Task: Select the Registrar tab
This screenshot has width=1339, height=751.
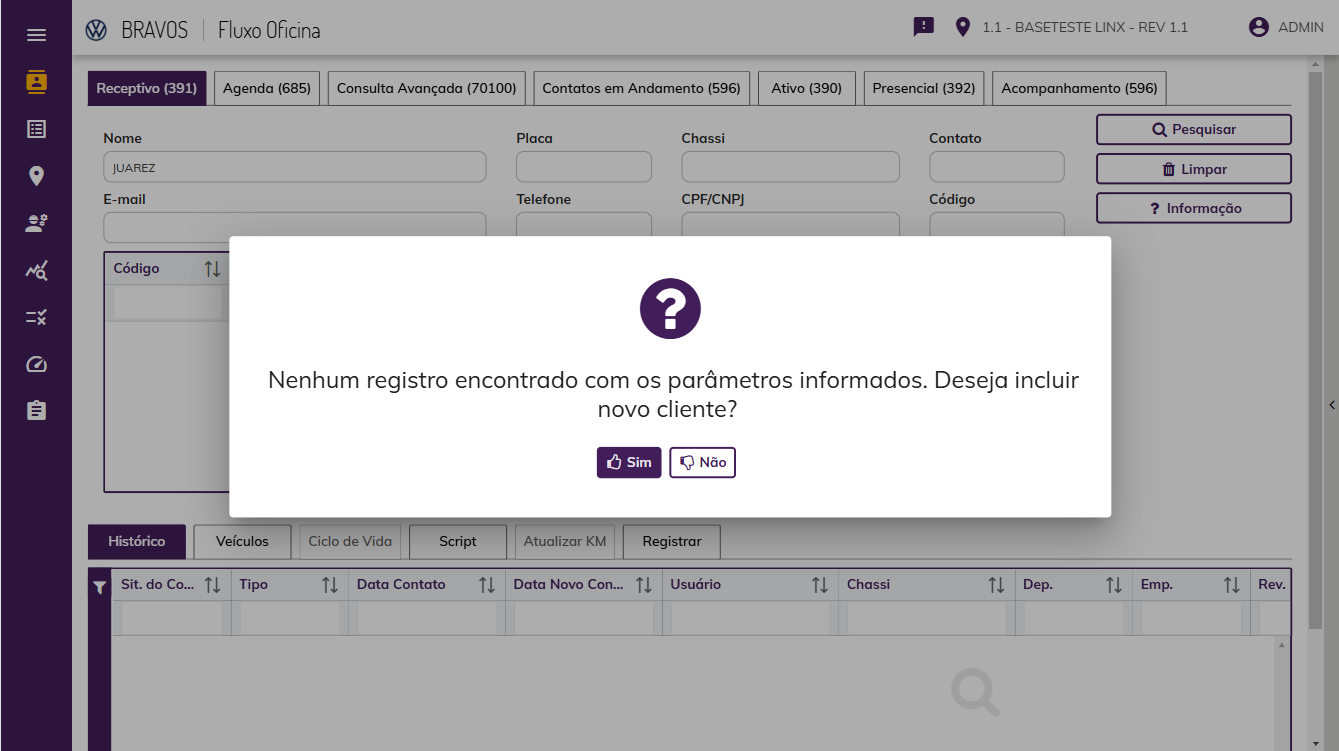Action: point(672,541)
